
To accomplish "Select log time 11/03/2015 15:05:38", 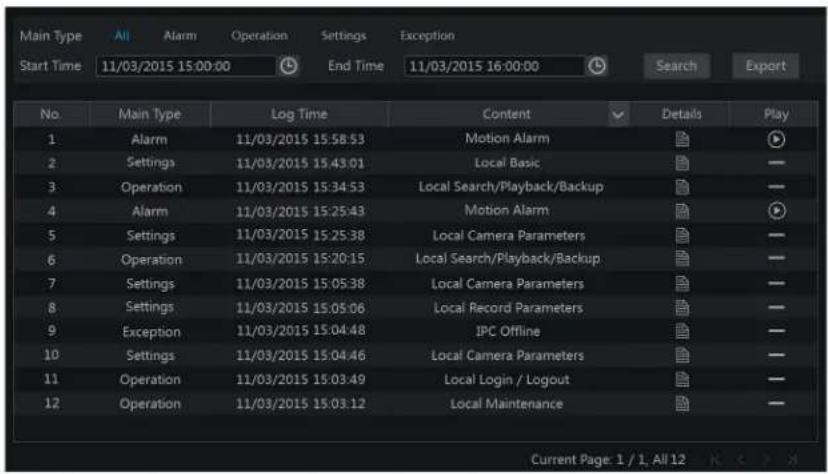I will [x=300, y=283].
